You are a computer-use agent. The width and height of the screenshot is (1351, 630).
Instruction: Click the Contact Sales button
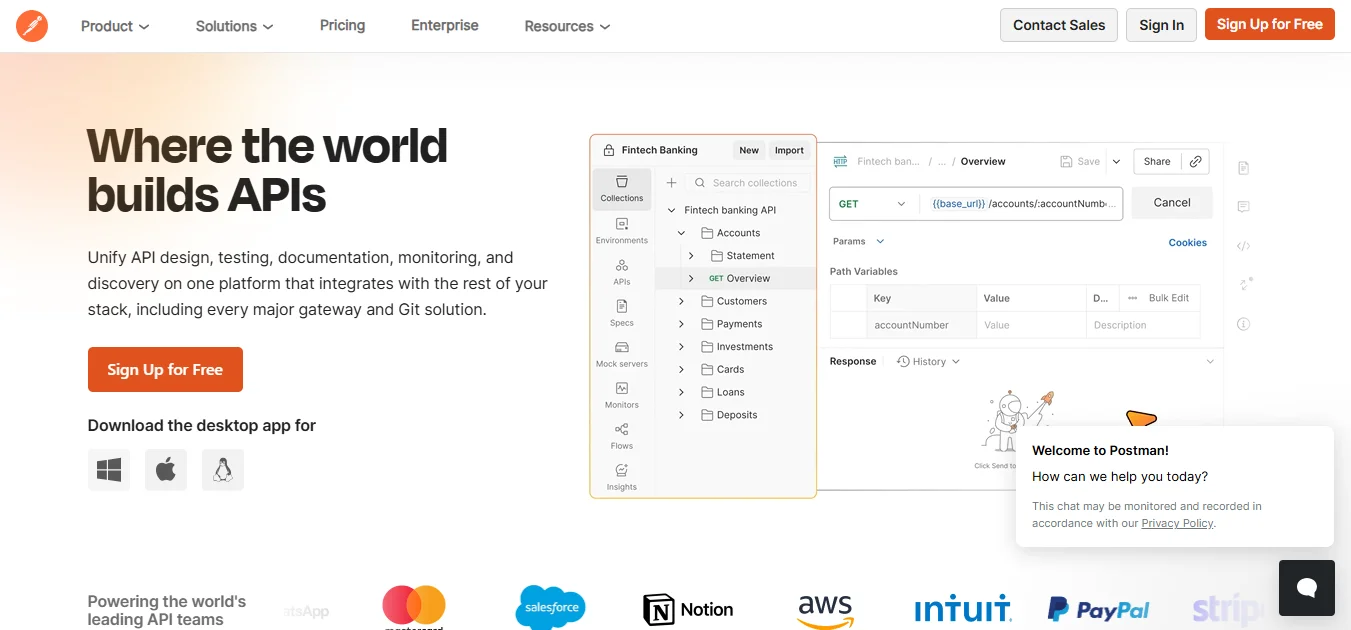pyautogui.click(x=1059, y=25)
